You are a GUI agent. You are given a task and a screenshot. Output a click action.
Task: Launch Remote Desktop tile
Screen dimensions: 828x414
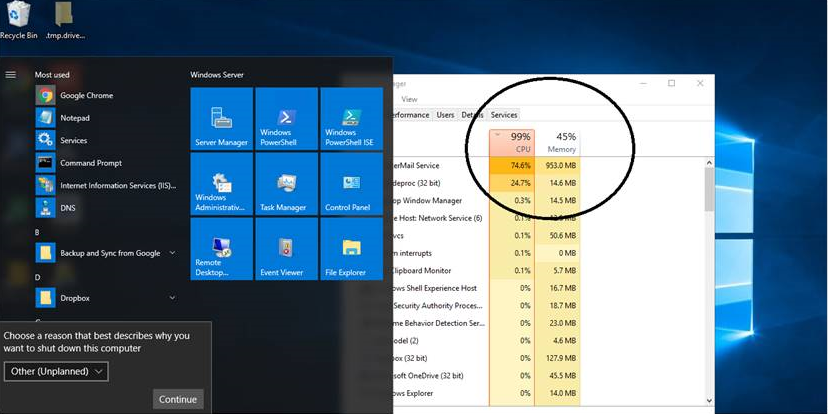[221, 249]
